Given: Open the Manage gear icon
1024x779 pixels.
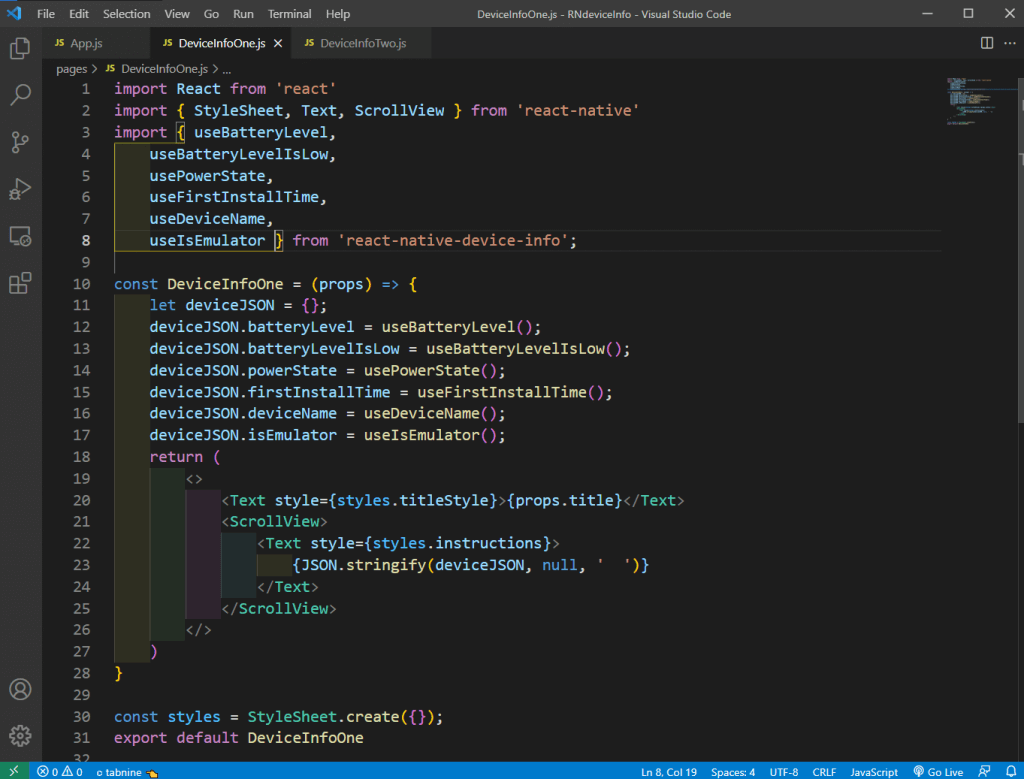Looking at the screenshot, I should [x=19, y=737].
